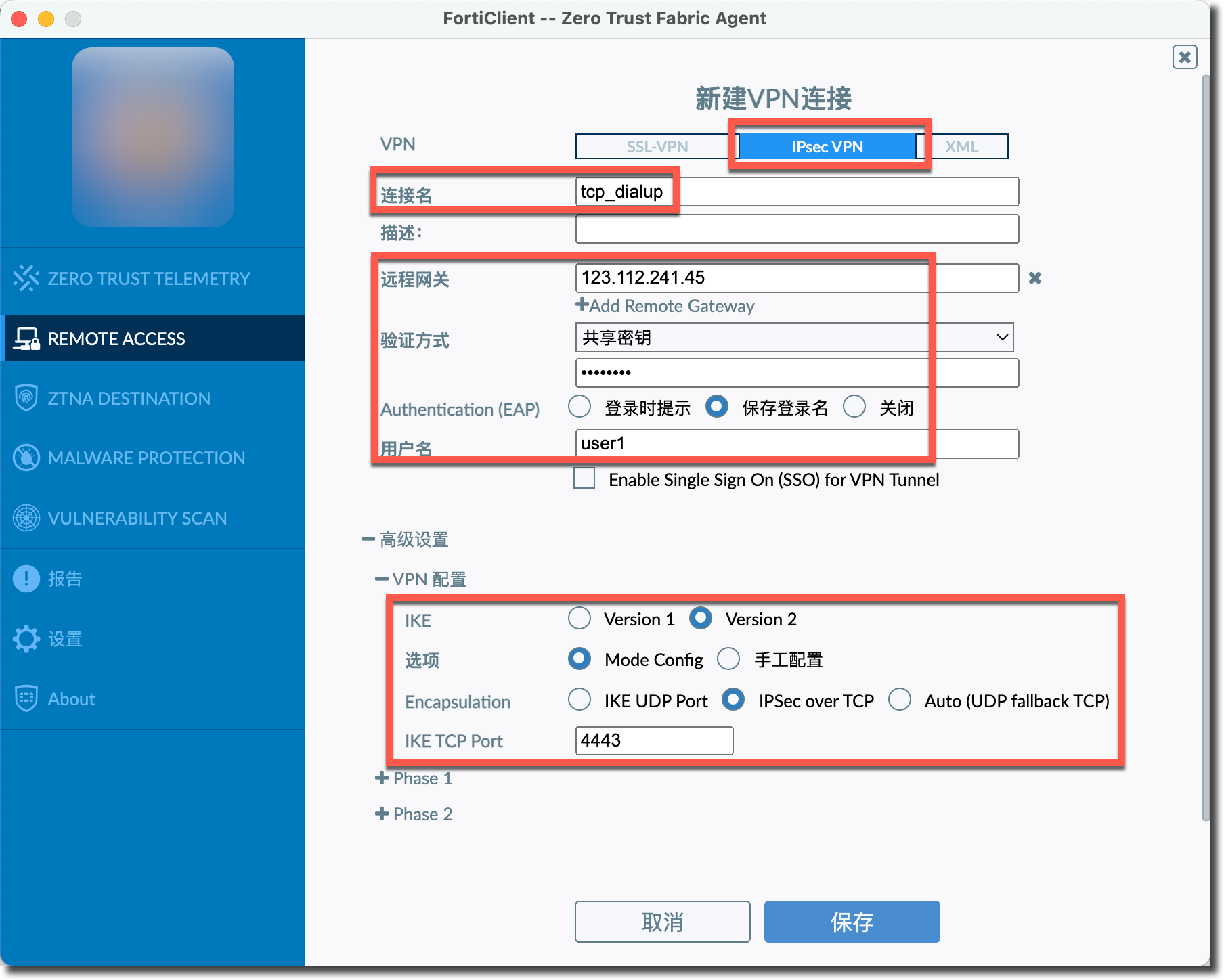Open 报告 in the sidebar
The width and height of the screenshot is (1224, 980).
pyautogui.click(x=152, y=579)
